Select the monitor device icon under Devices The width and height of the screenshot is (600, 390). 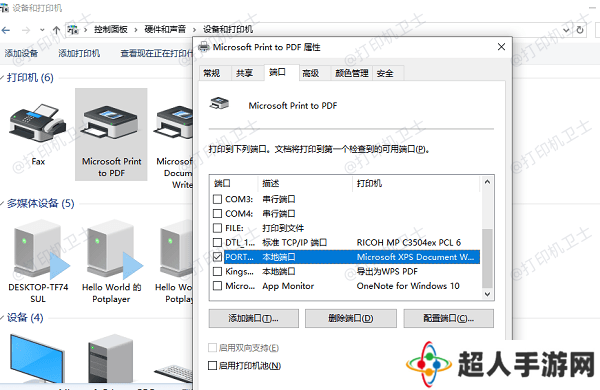[37, 359]
